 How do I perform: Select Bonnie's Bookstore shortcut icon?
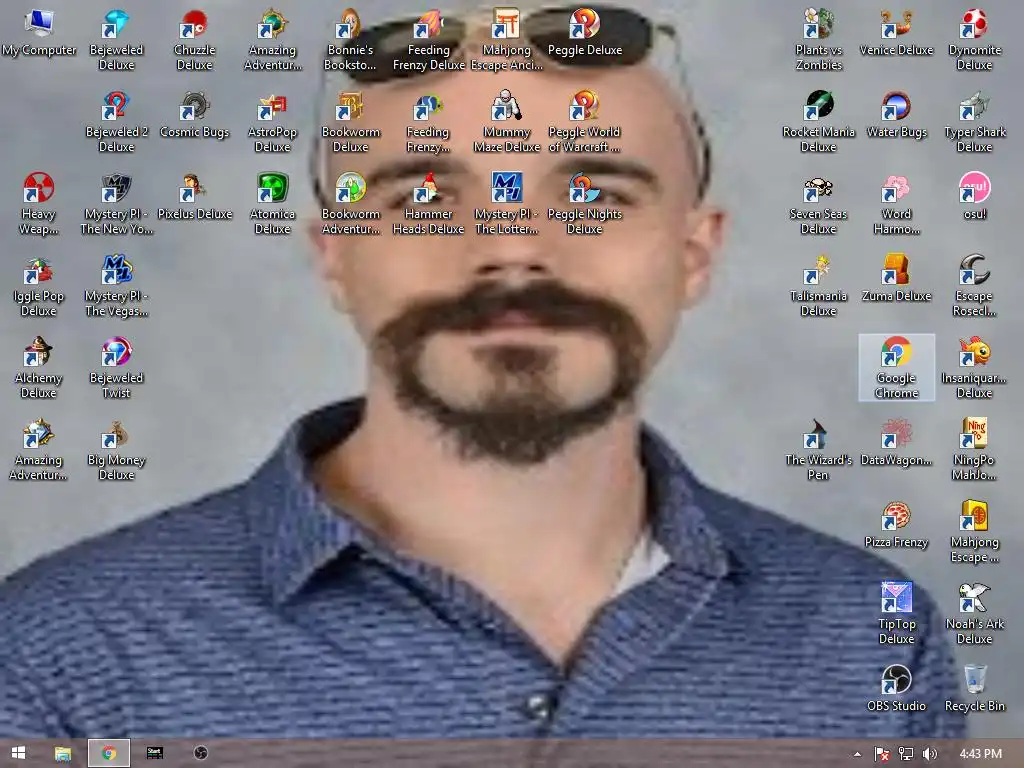(x=350, y=40)
